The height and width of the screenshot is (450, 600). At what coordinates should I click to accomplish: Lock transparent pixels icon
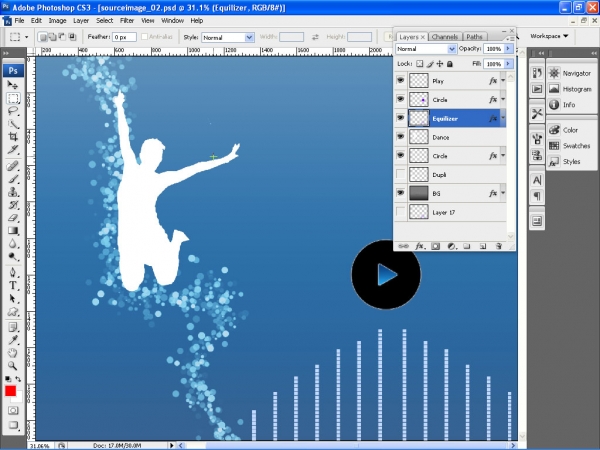[x=420, y=64]
